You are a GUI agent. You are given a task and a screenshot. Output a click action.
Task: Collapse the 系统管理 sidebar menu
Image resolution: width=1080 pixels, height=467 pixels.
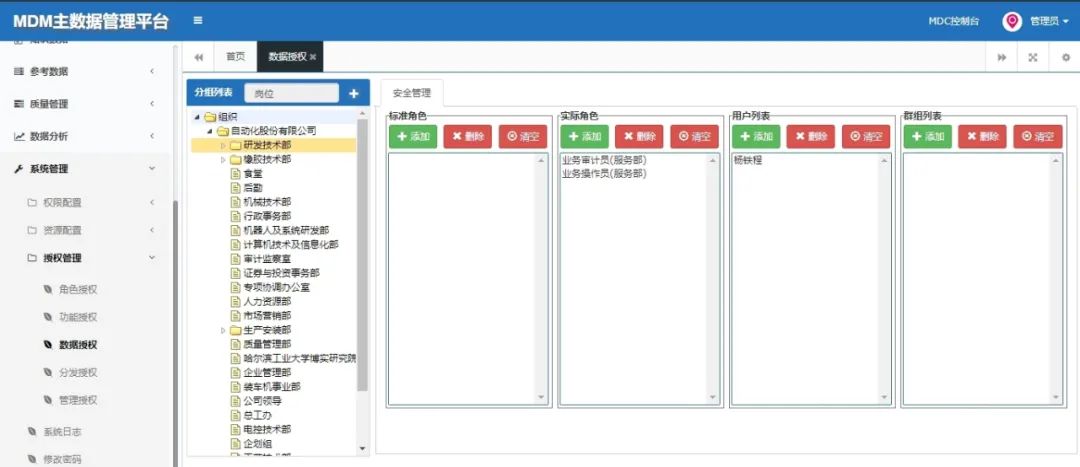[x=84, y=169]
